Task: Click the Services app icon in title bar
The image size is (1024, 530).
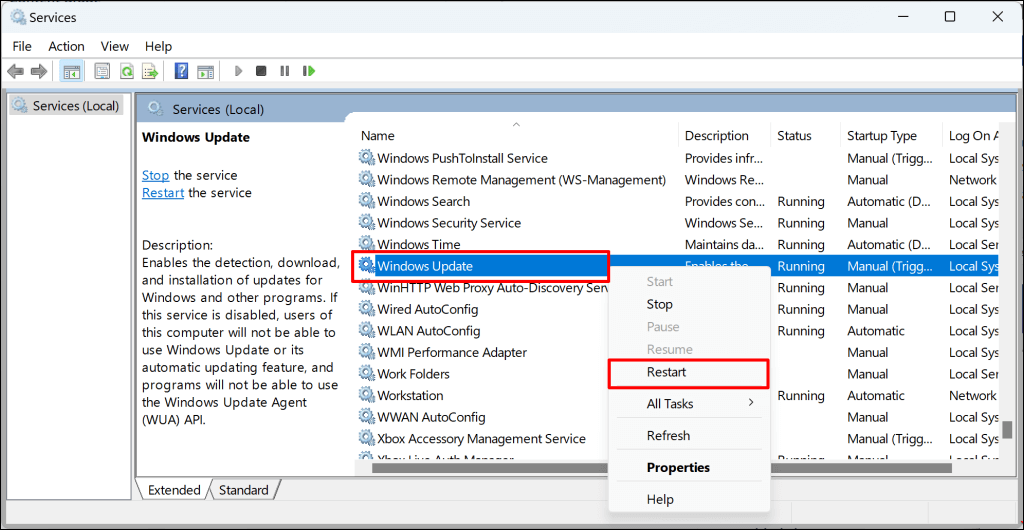Action: click(19, 17)
